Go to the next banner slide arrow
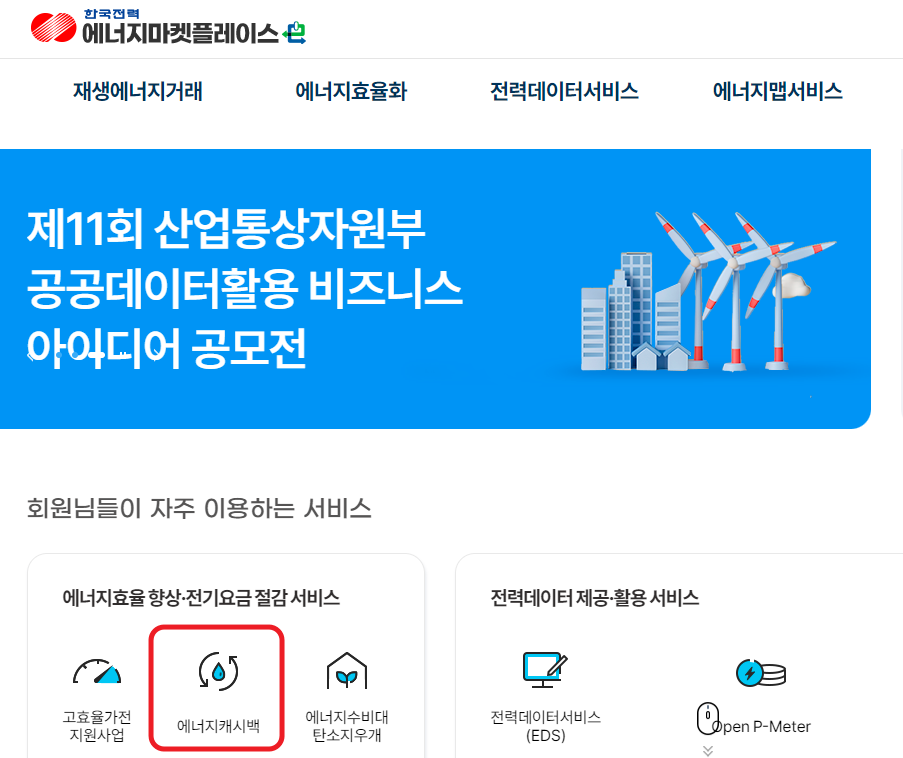 click(157, 355)
